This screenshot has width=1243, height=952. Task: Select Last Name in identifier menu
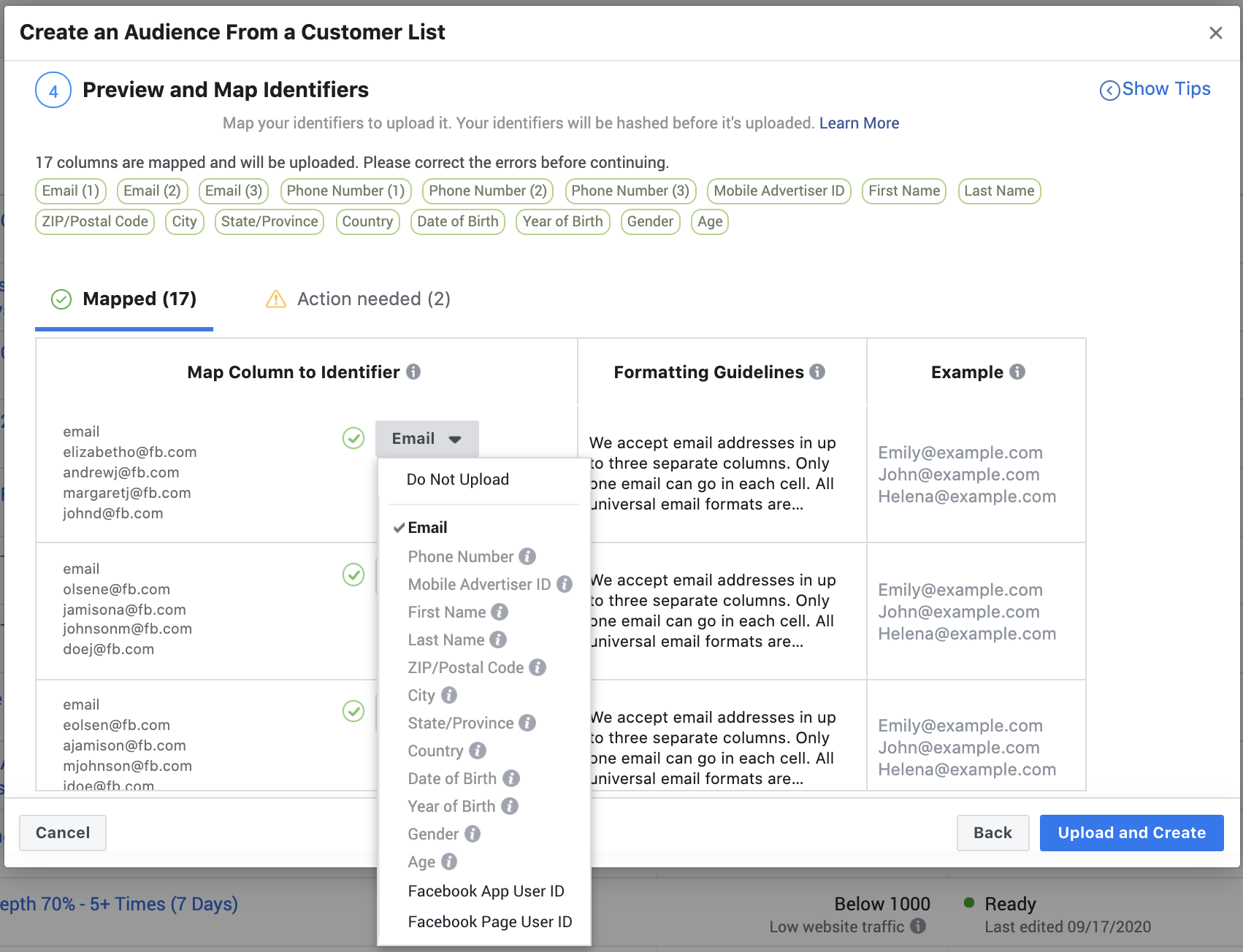point(446,640)
